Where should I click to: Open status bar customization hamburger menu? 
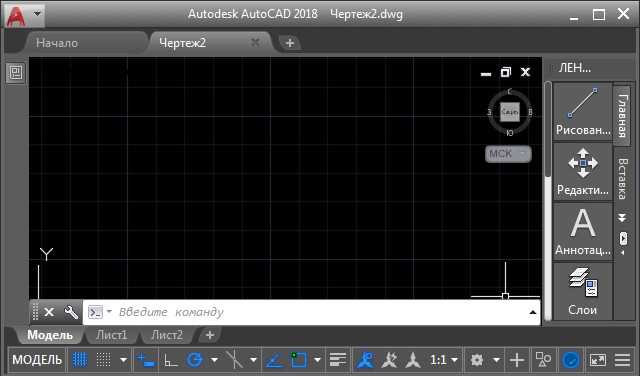(622, 360)
